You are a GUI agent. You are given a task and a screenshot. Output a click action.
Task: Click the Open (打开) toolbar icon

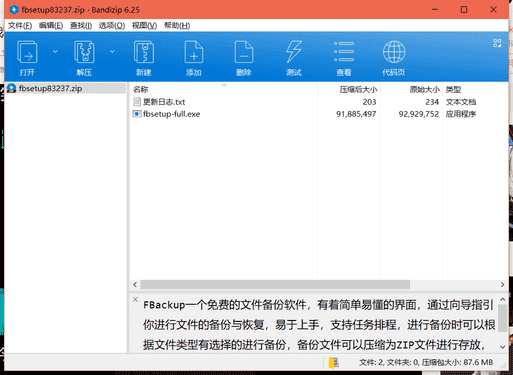click(27, 52)
